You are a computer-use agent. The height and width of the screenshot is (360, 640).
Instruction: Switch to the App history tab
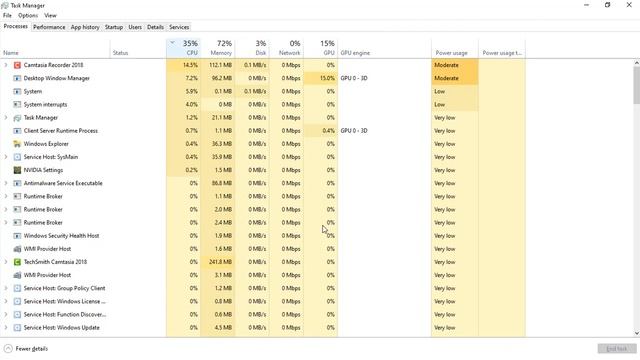(85, 27)
